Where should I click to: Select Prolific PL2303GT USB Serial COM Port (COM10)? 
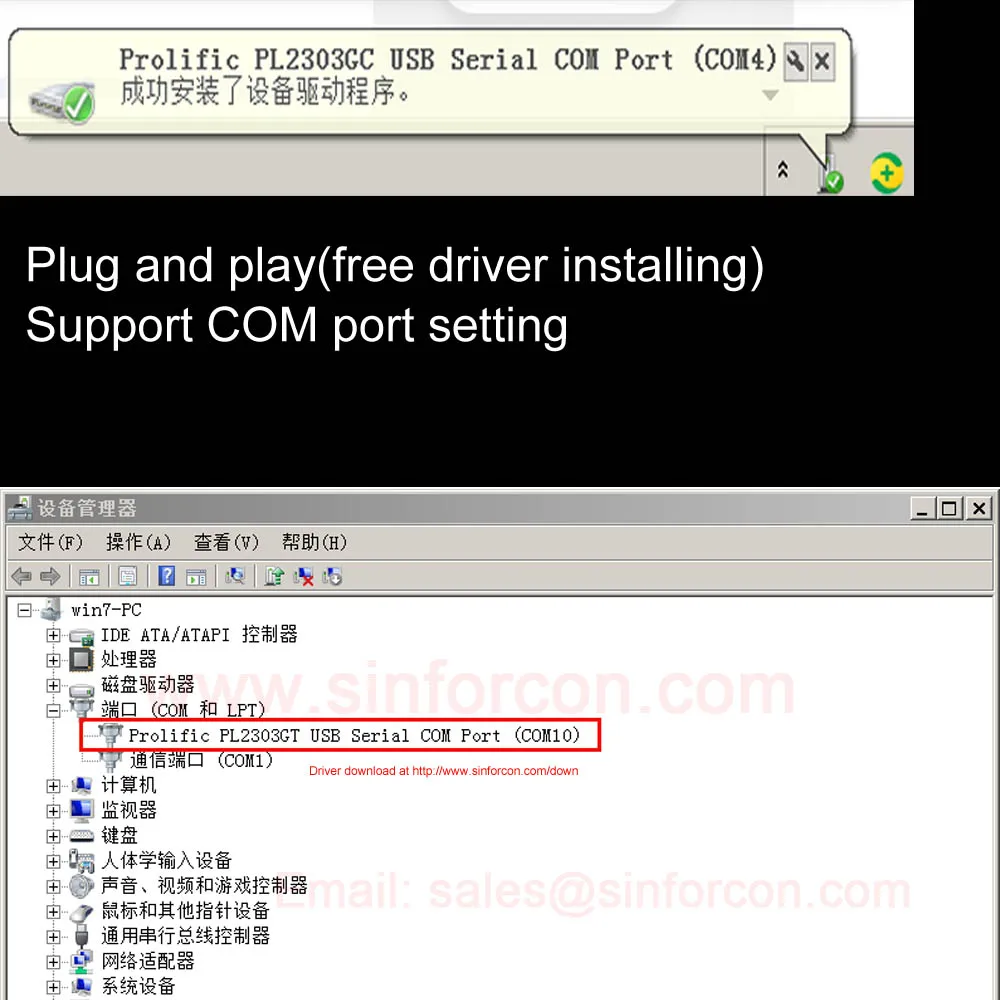354,735
